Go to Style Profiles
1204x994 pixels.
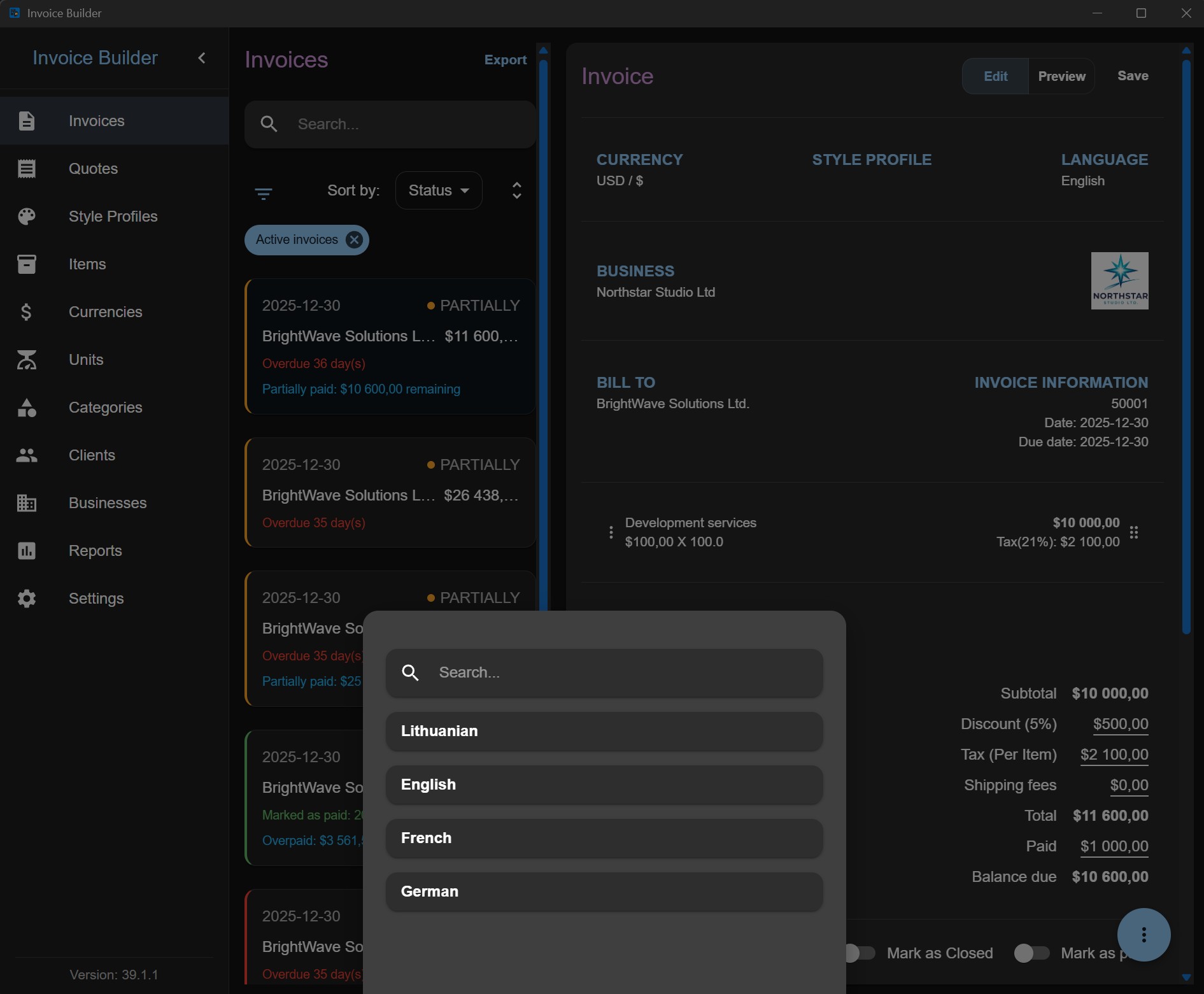pos(115,217)
